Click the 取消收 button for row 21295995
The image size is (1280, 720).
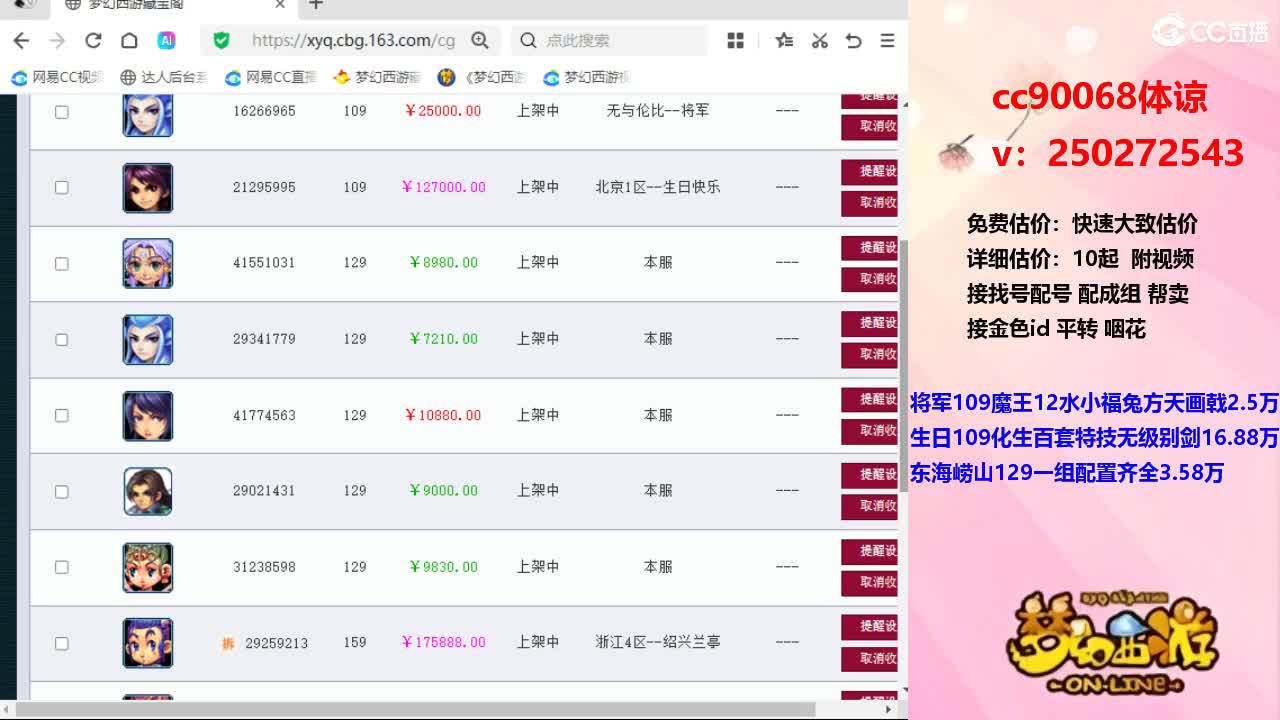pos(869,202)
